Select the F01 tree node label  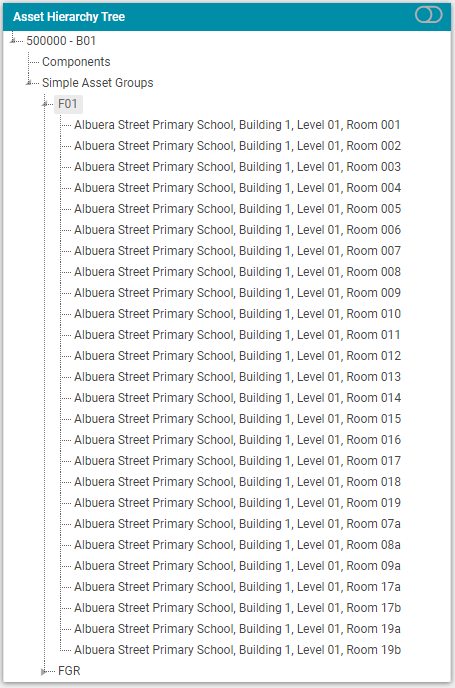[x=68, y=104]
